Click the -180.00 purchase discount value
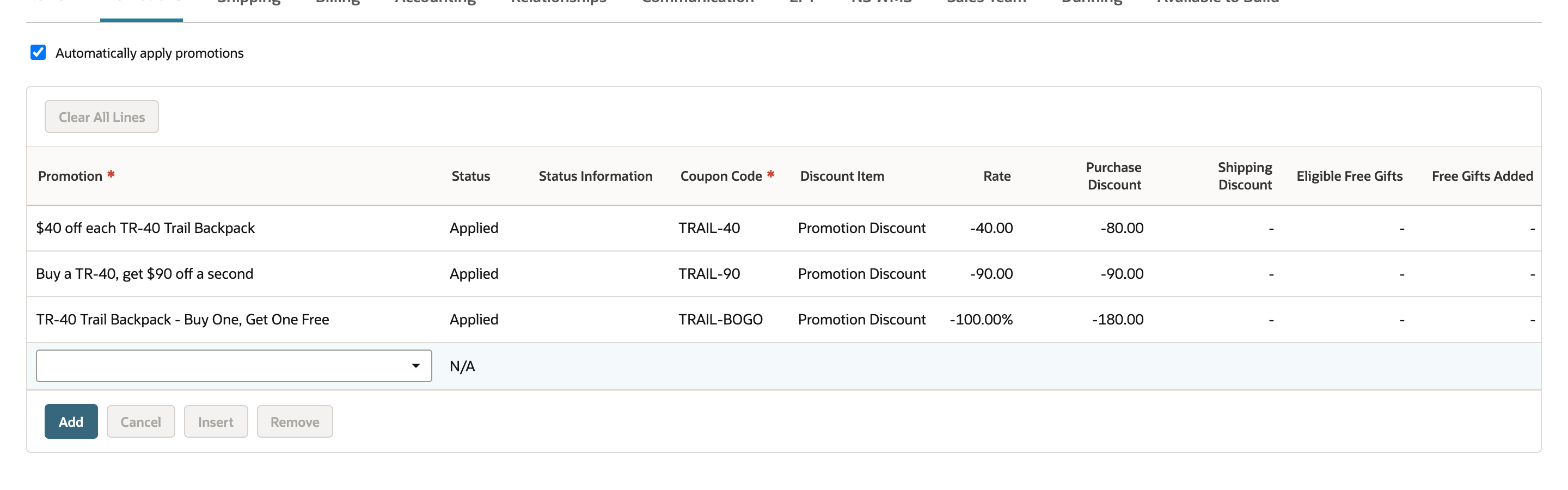 point(1118,320)
